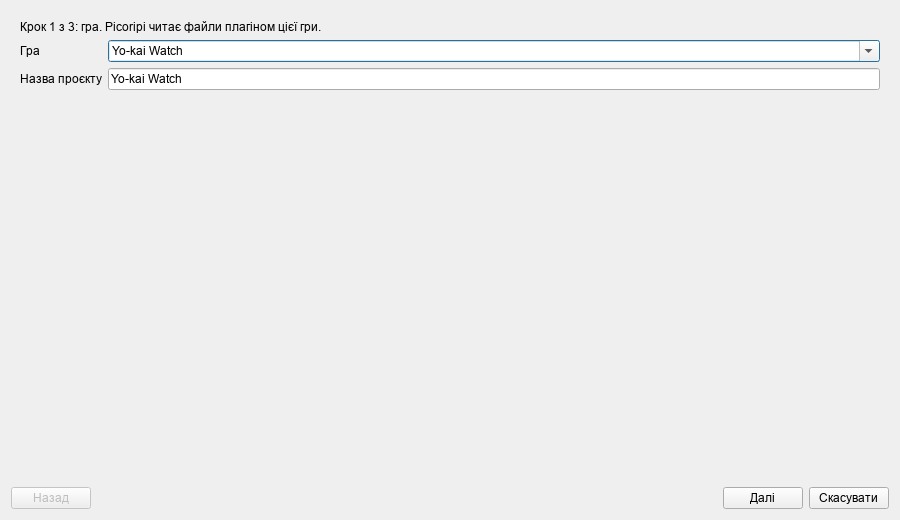This screenshot has width=900, height=520.
Task: Click the Назва проєкту label
Action: tap(61, 79)
